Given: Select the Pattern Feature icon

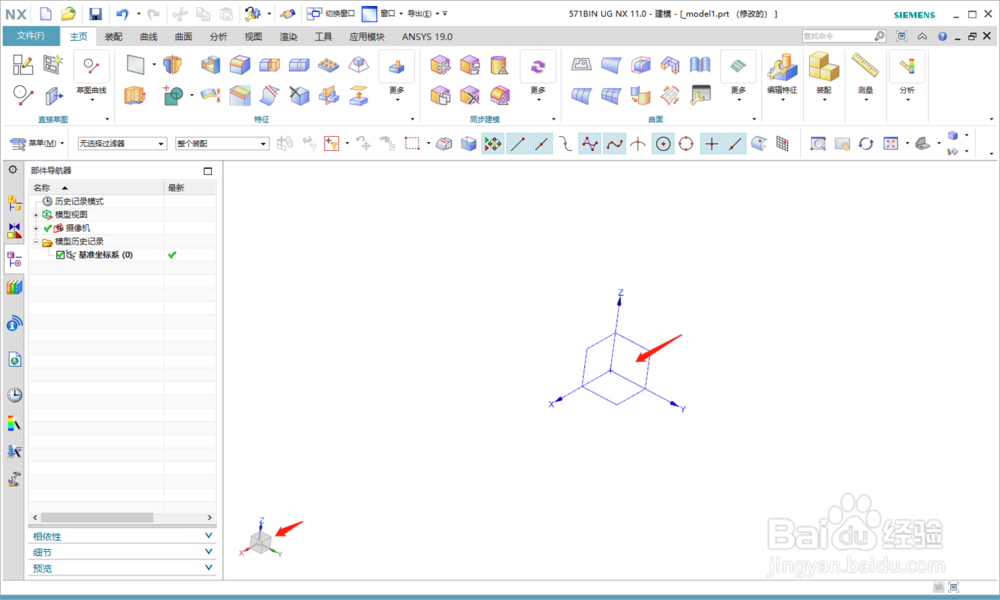Looking at the screenshot, I should tap(328, 64).
